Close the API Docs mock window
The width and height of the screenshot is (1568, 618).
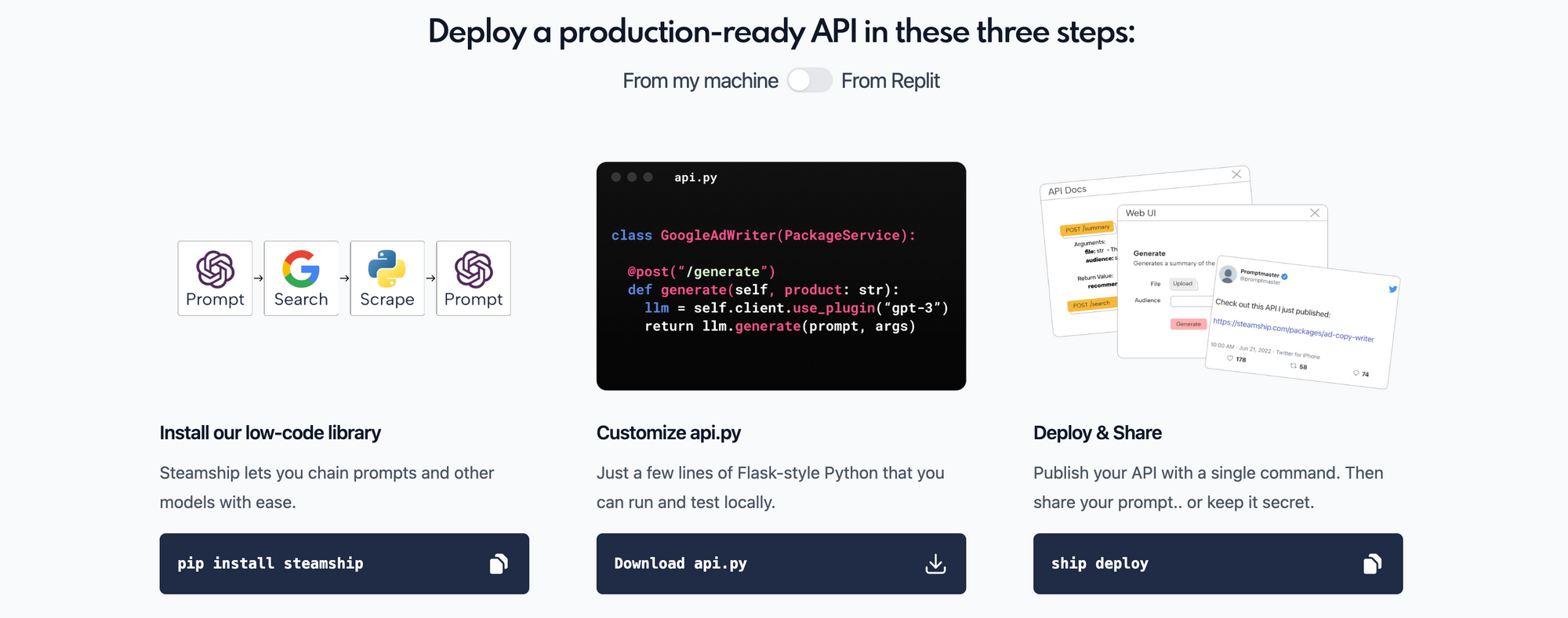click(x=1236, y=174)
